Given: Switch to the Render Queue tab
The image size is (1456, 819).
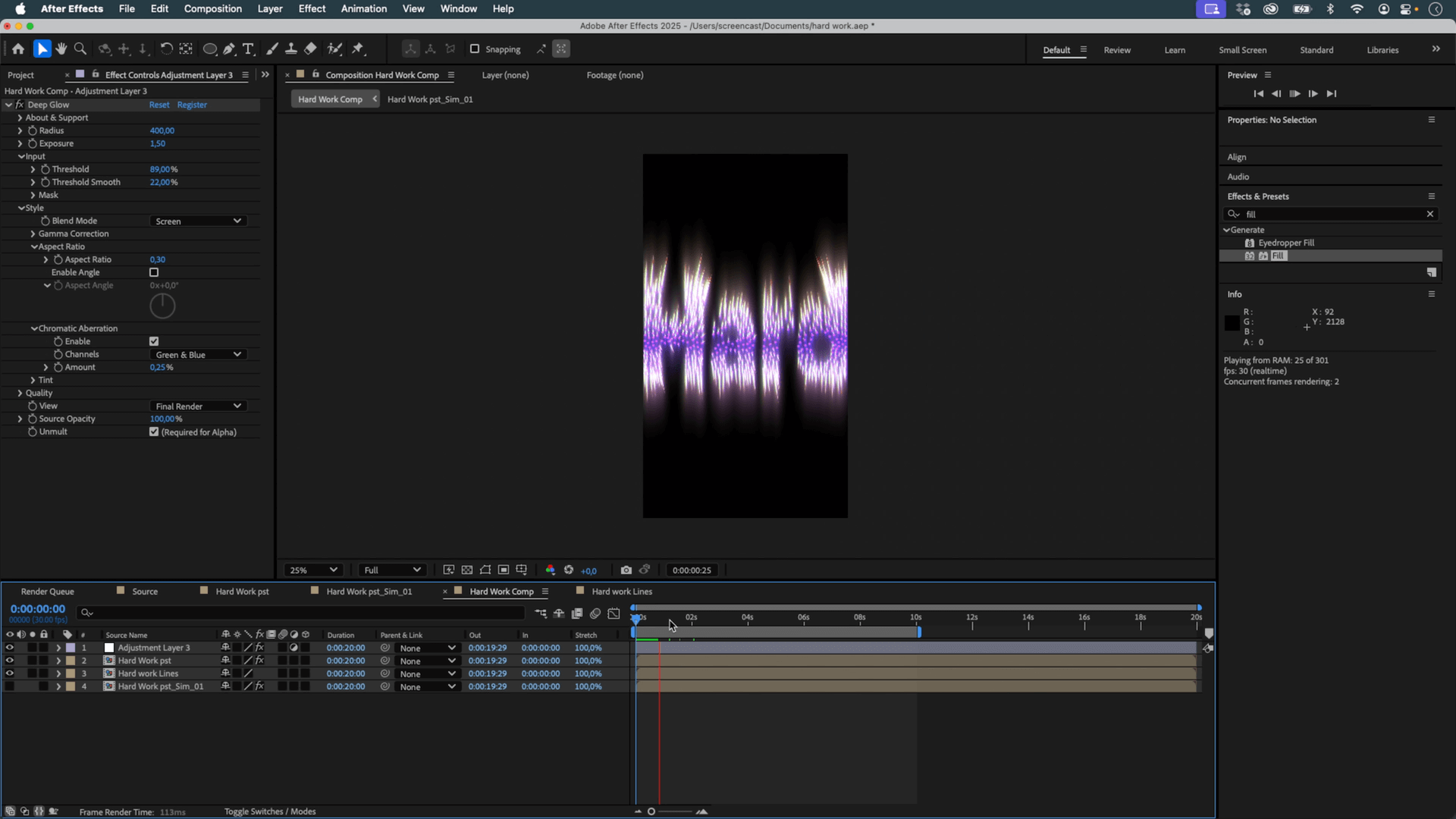Looking at the screenshot, I should pos(48,591).
